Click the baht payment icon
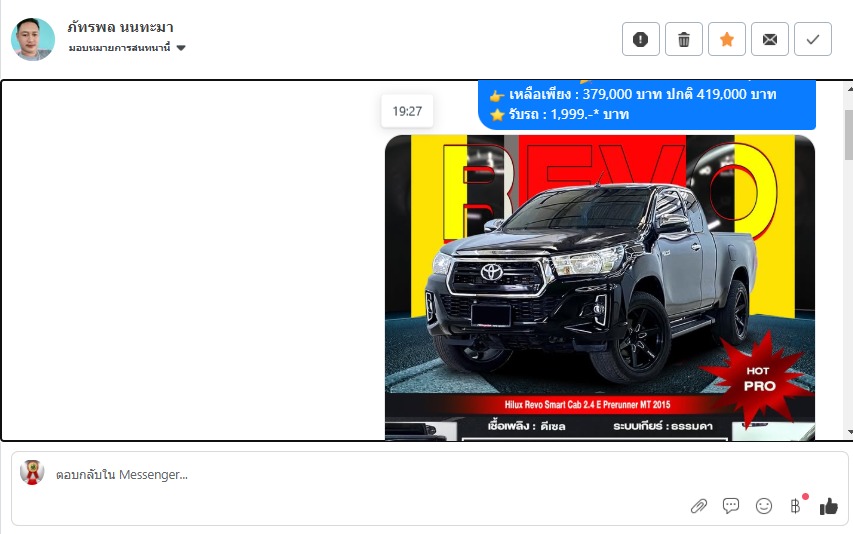The height and width of the screenshot is (534, 853). coord(795,506)
